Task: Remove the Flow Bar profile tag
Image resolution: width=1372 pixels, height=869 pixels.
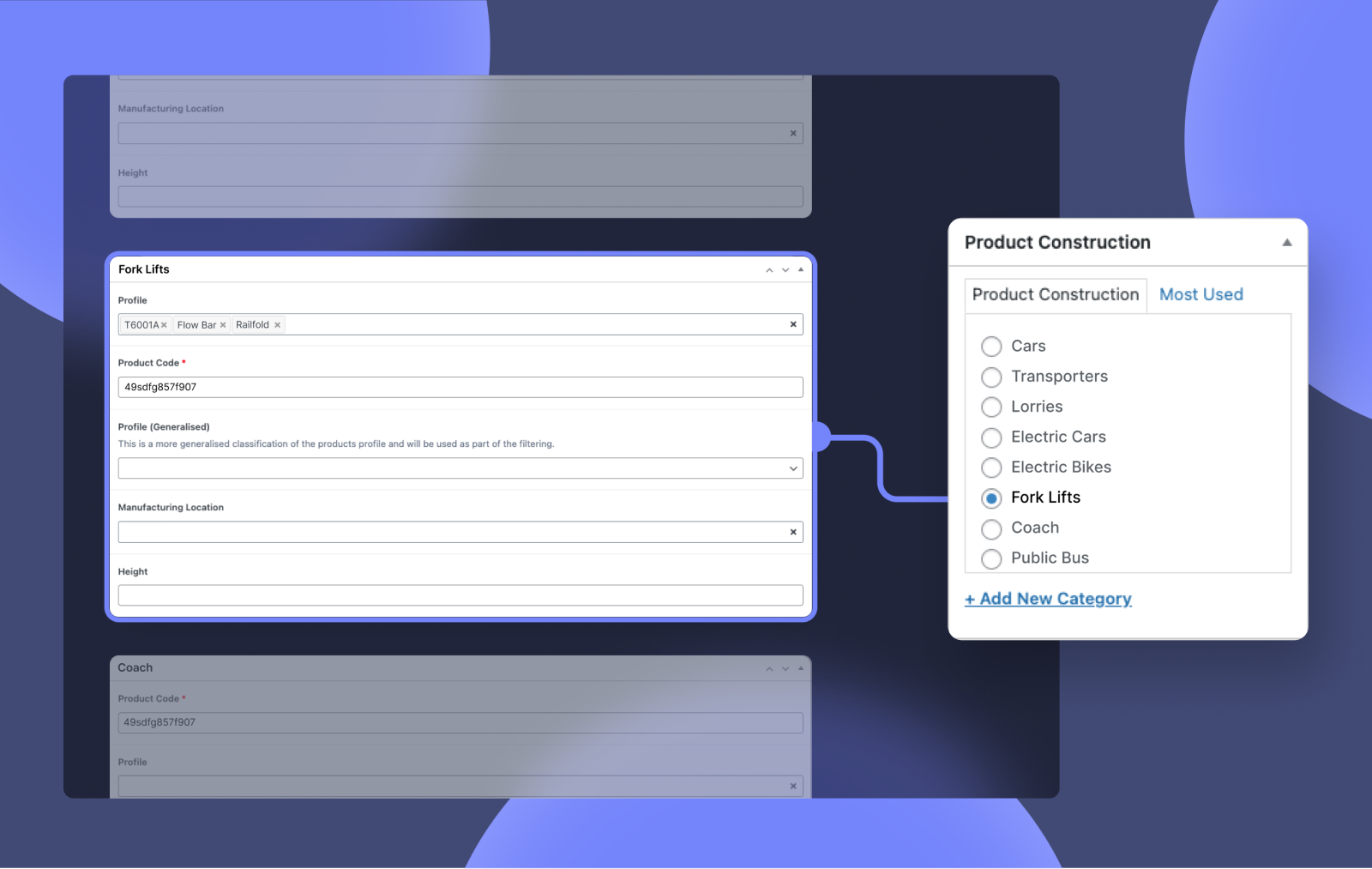Action: point(223,324)
